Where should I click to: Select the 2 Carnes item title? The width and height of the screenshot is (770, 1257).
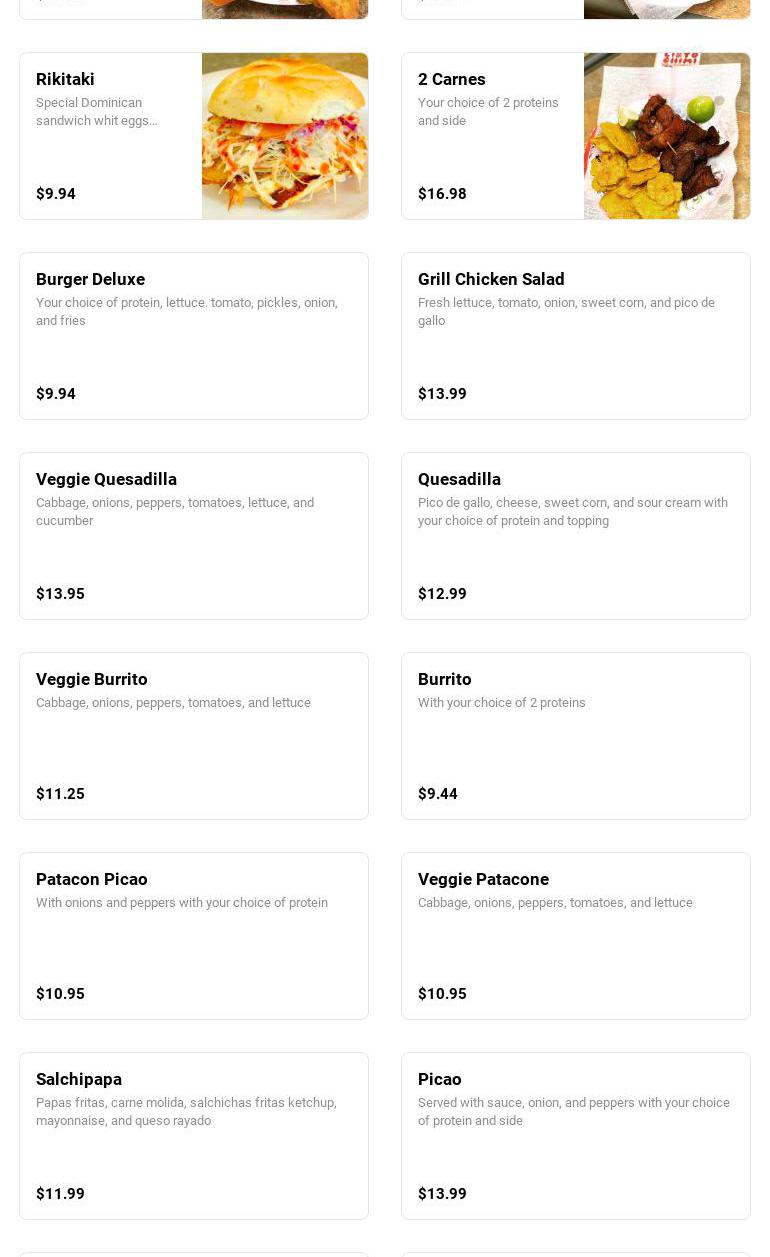coord(452,79)
